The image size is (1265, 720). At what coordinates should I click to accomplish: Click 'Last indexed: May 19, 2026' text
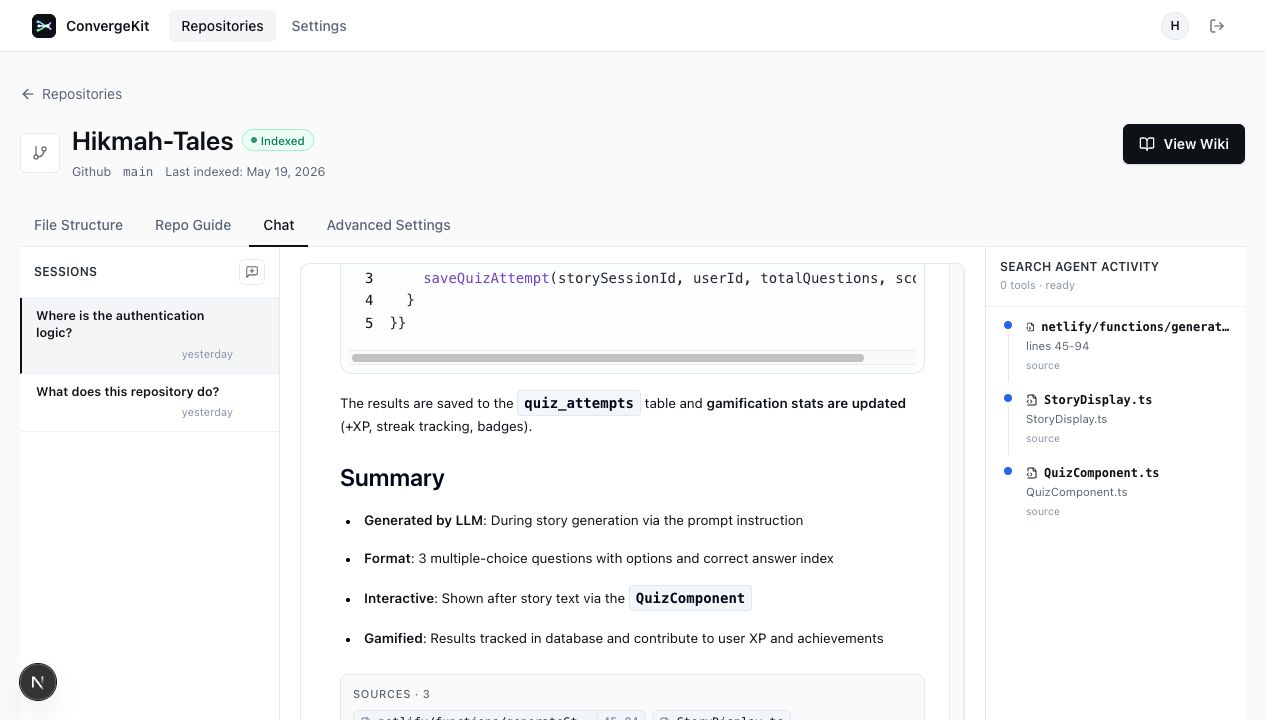tap(245, 172)
